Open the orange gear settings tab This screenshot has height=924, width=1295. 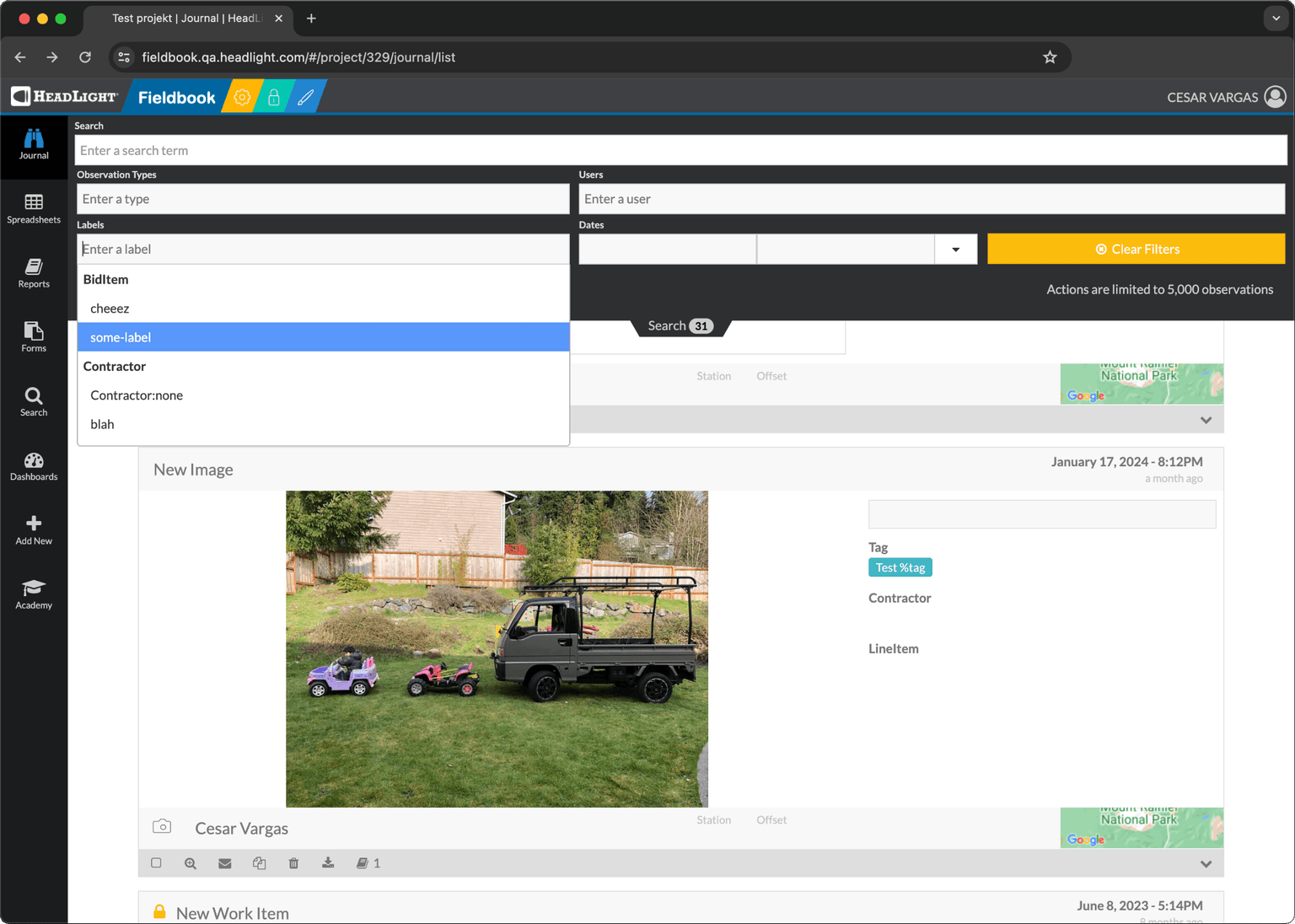pyautogui.click(x=242, y=98)
